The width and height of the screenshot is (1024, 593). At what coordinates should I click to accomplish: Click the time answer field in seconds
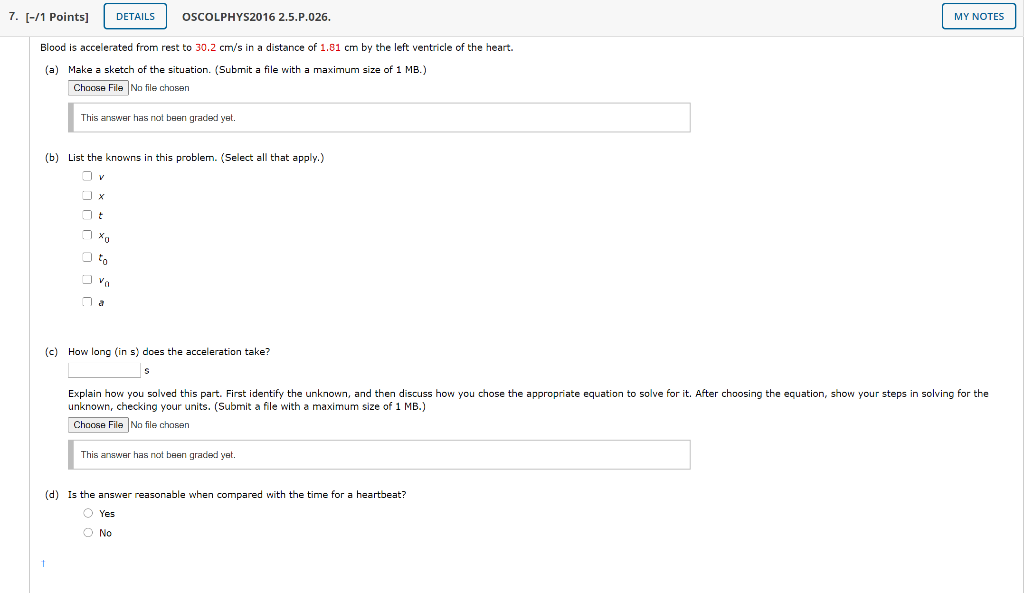pyautogui.click(x=104, y=370)
